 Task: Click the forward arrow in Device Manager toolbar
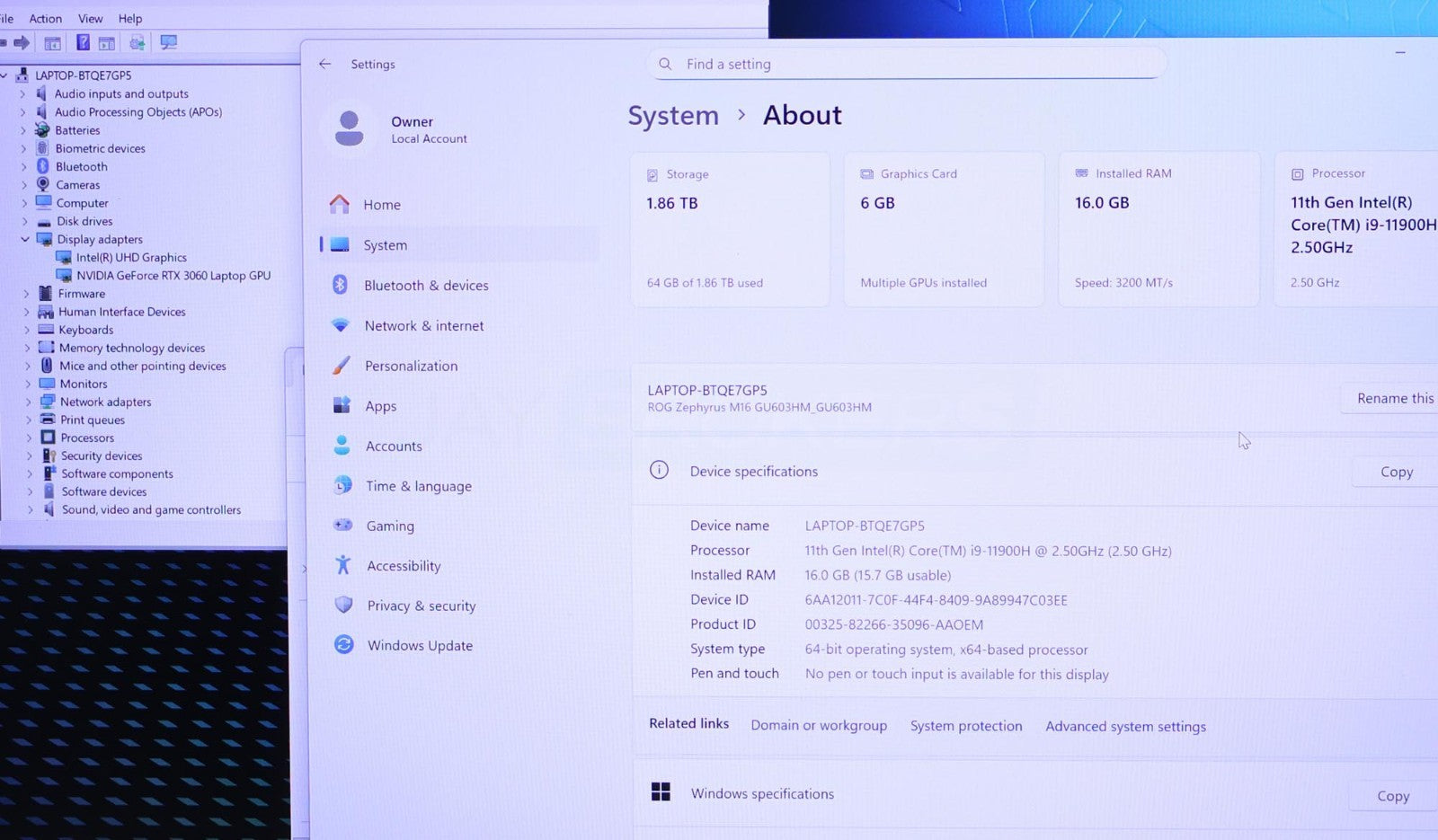22,42
